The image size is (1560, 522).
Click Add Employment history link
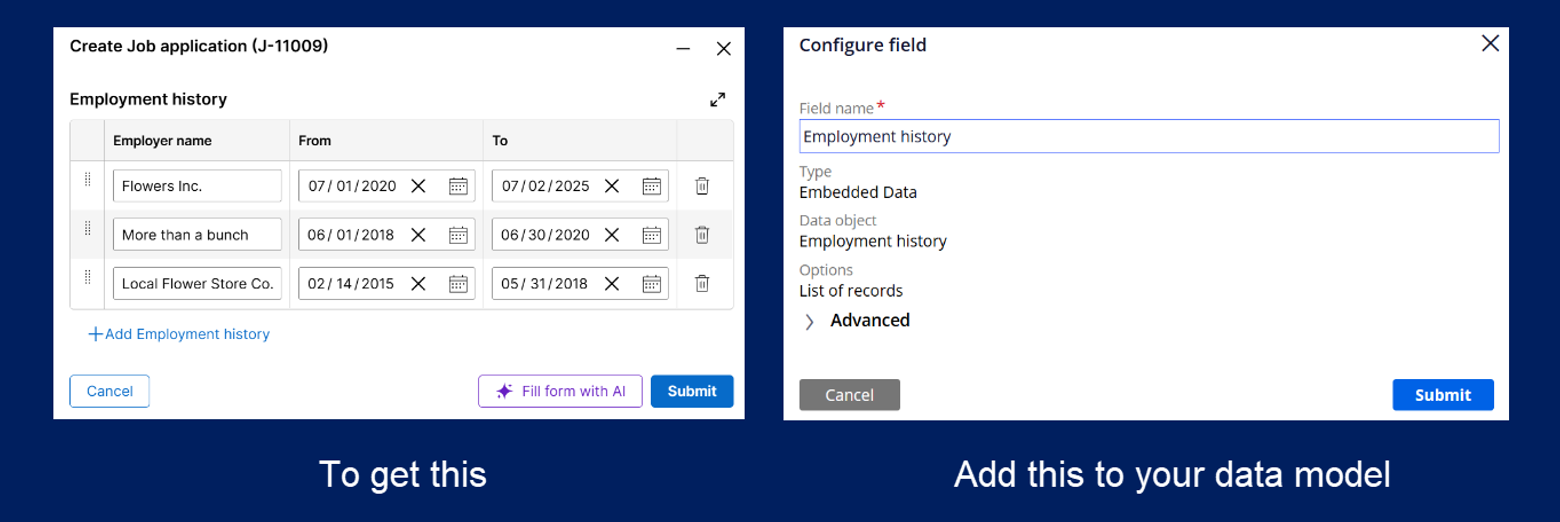coord(179,334)
